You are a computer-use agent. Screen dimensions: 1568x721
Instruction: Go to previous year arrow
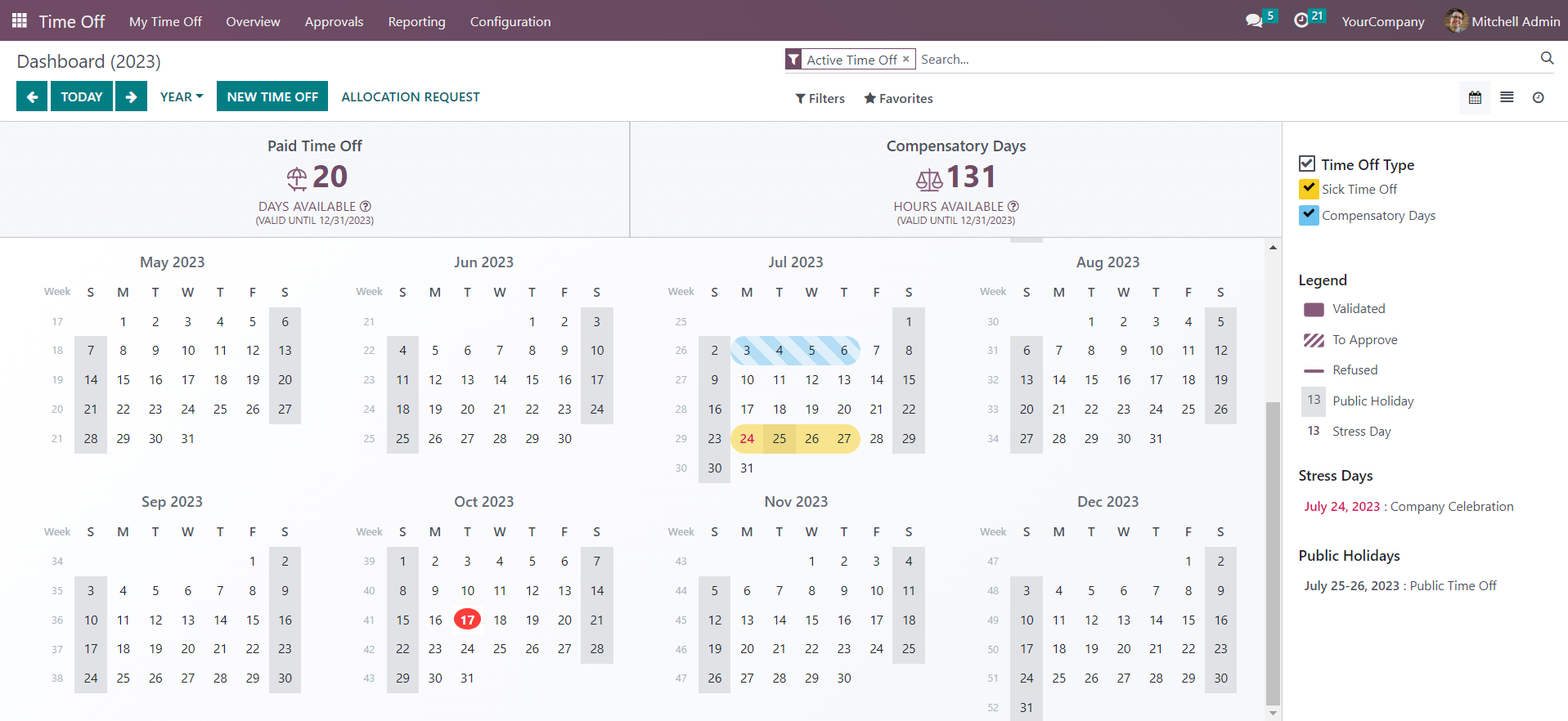[x=32, y=96]
